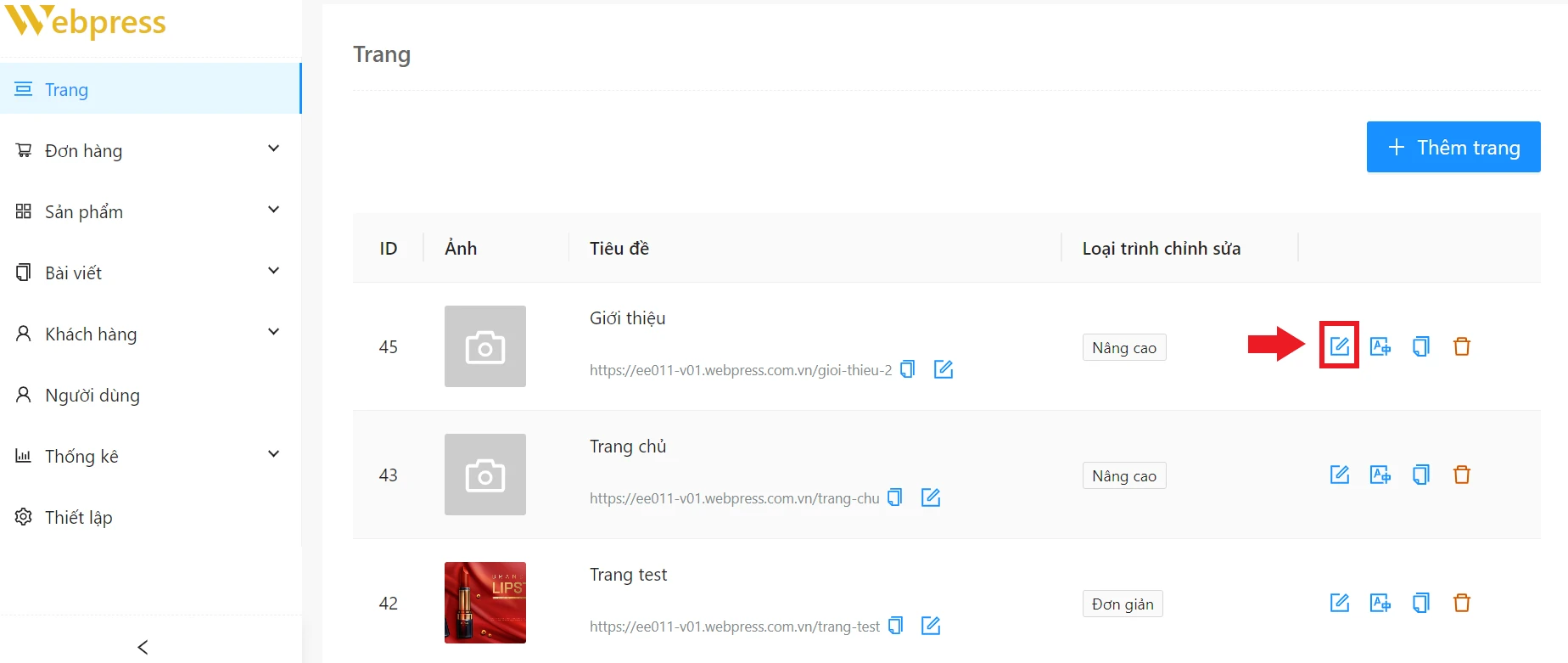Duplicate the Trang chủ page

click(x=1420, y=475)
